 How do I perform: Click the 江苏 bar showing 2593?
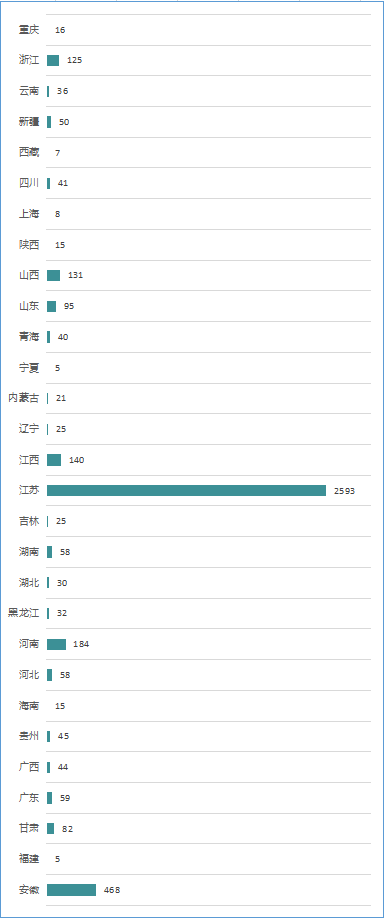tap(186, 490)
